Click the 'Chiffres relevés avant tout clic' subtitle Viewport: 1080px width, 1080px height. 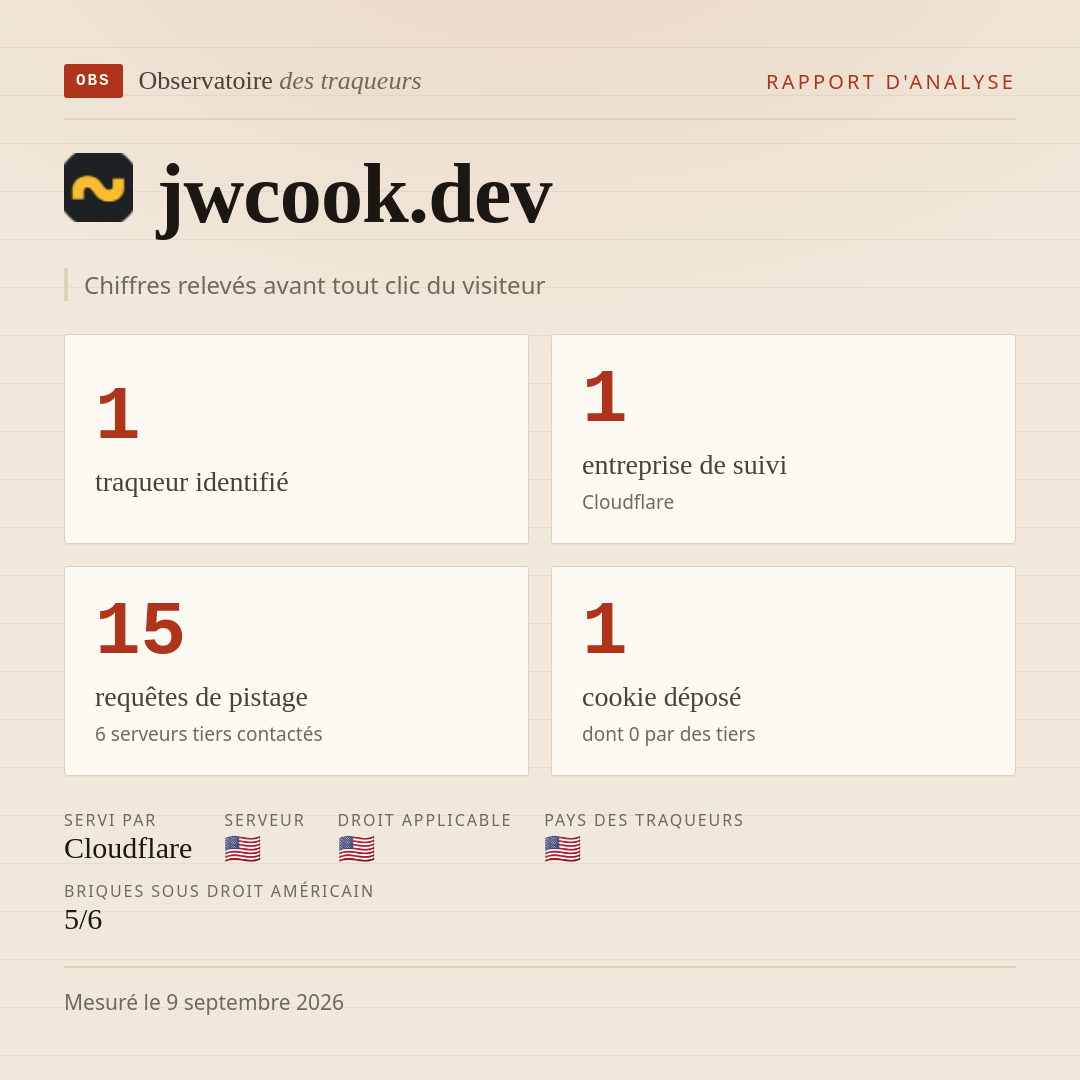point(314,285)
